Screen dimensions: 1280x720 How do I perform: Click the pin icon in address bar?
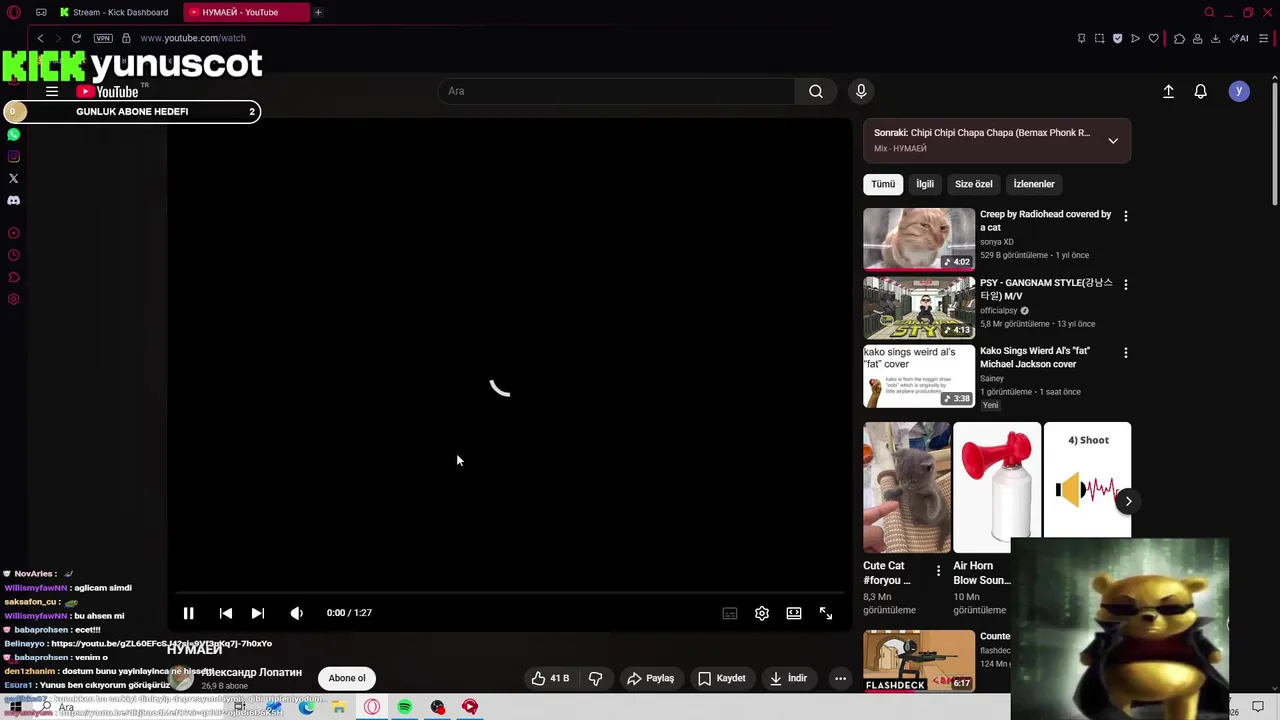[1081, 38]
